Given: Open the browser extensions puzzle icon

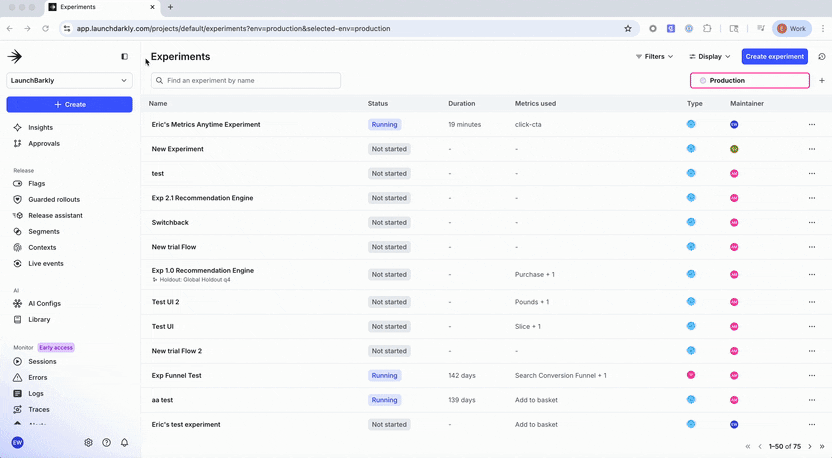Looking at the screenshot, I should pos(707,29).
